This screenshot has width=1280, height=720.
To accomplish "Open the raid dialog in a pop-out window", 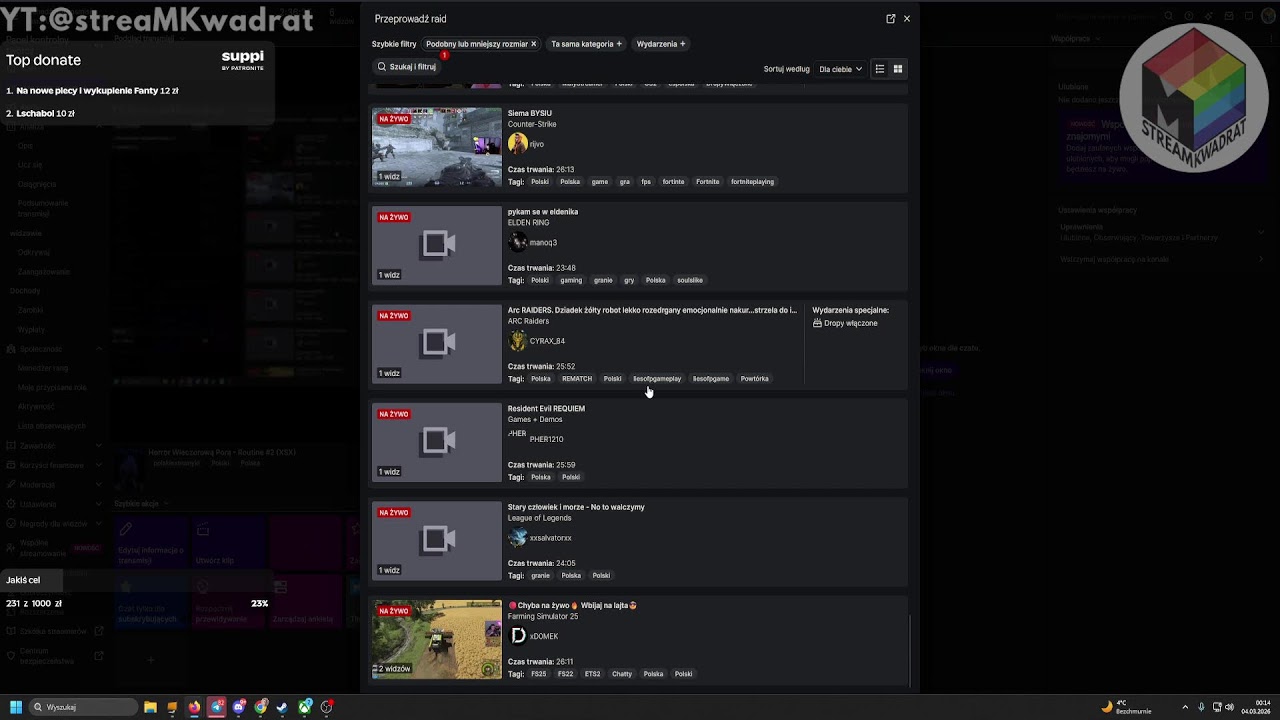I will point(891,18).
